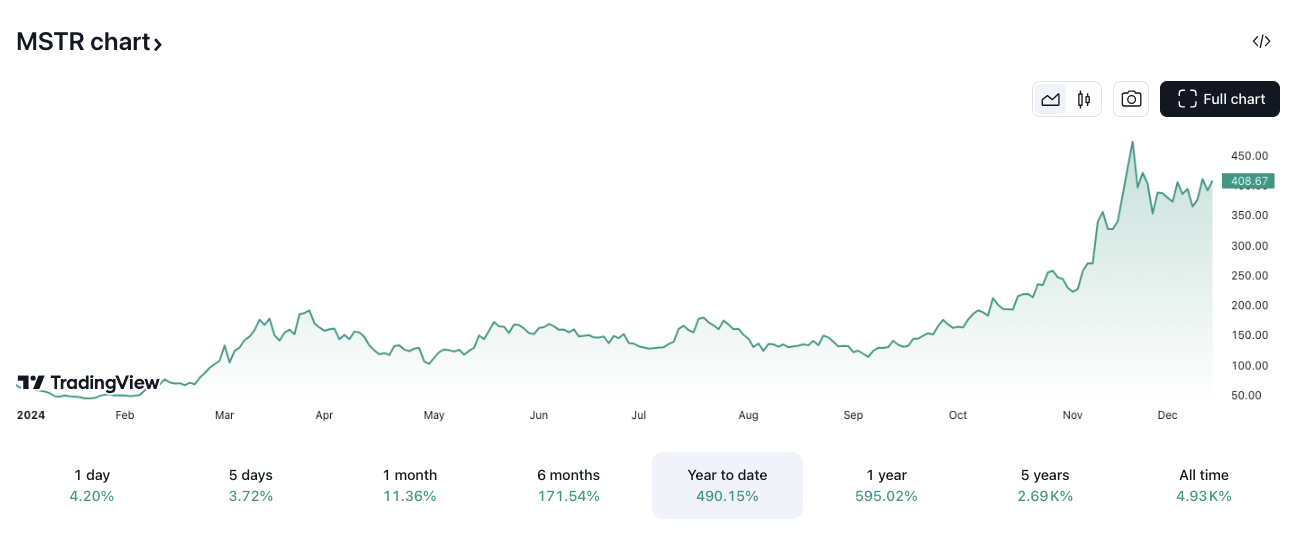Select the Year to date range
The image size is (1293, 534).
click(x=727, y=485)
